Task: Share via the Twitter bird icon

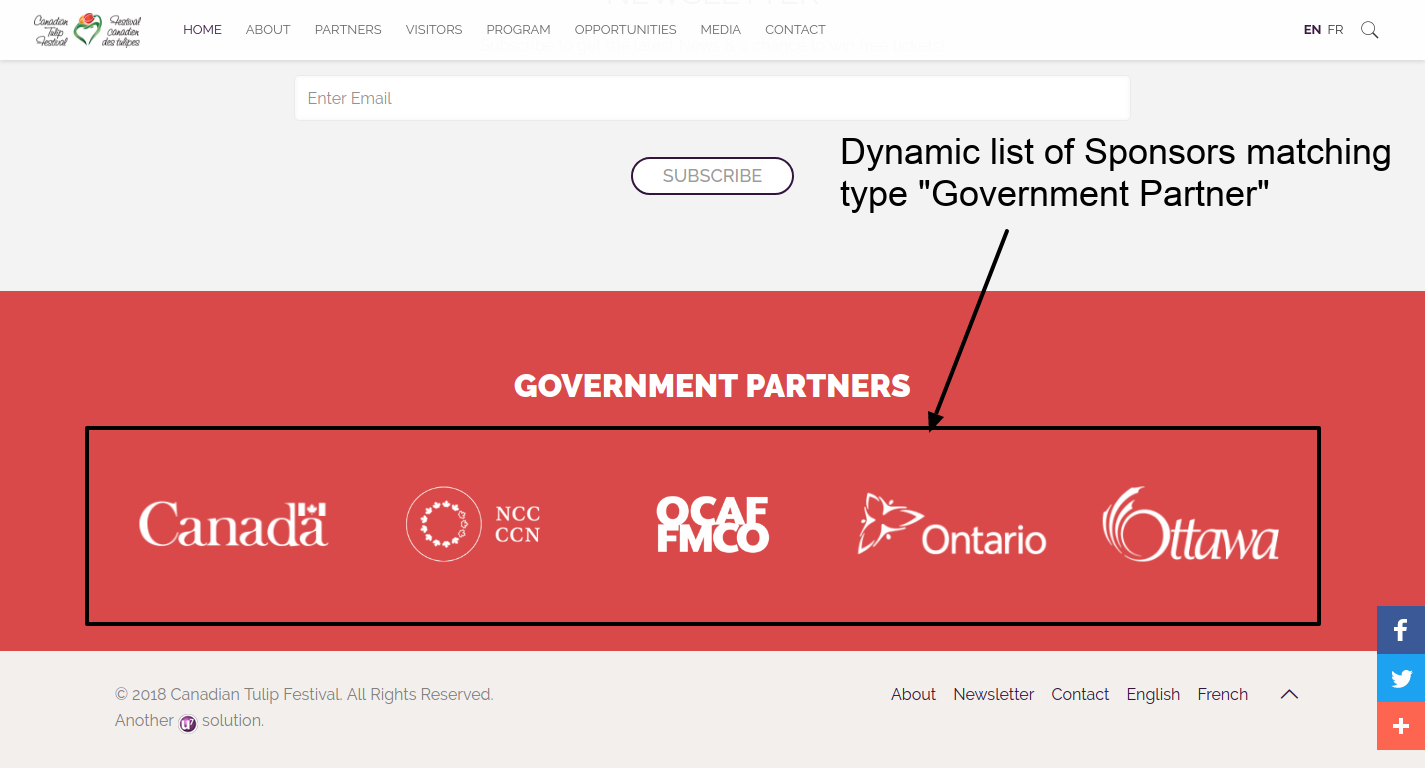Action: (x=1401, y=678)
